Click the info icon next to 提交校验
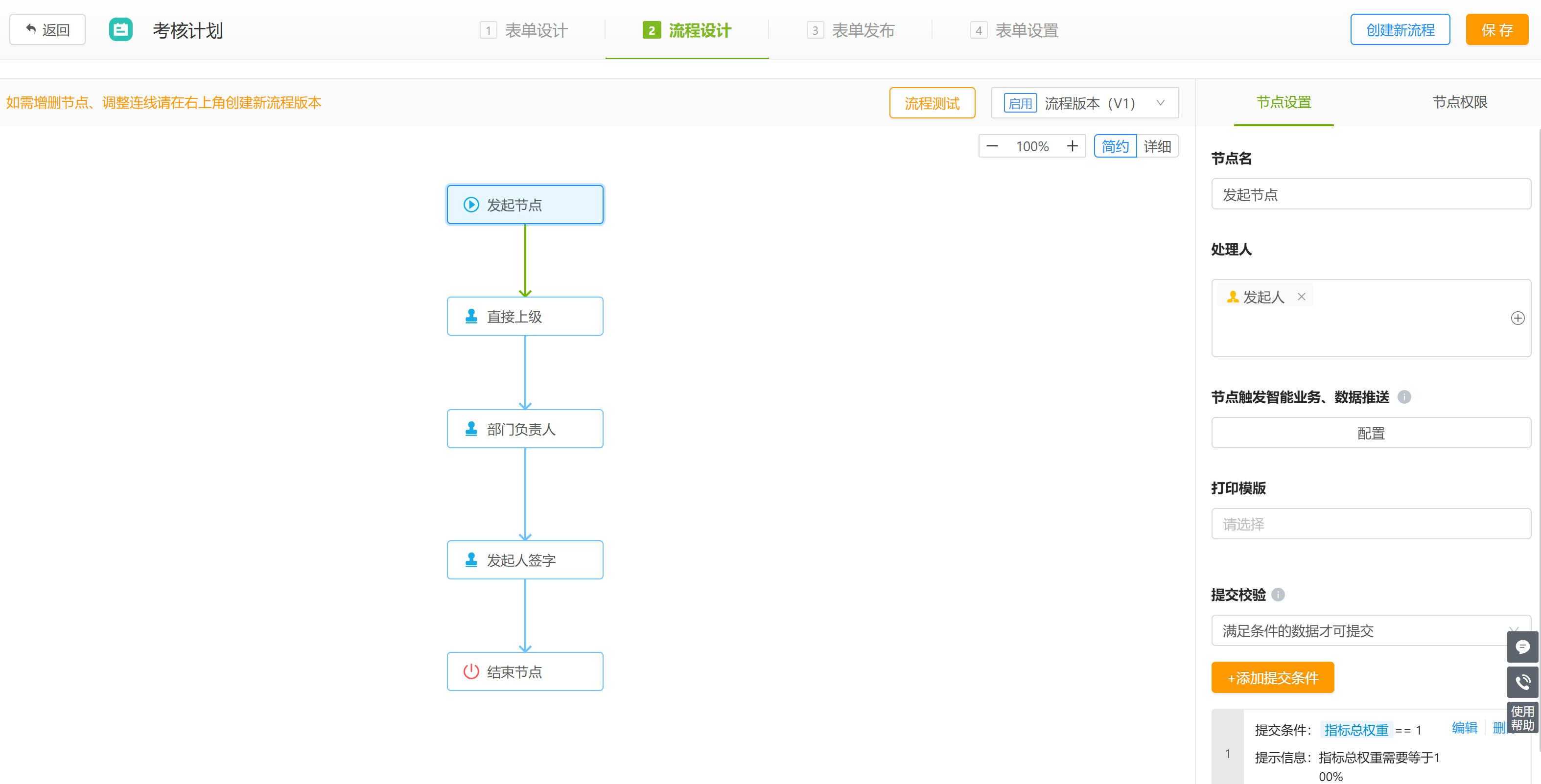This screenshot has height=784, width=1541. [1278, 595]
